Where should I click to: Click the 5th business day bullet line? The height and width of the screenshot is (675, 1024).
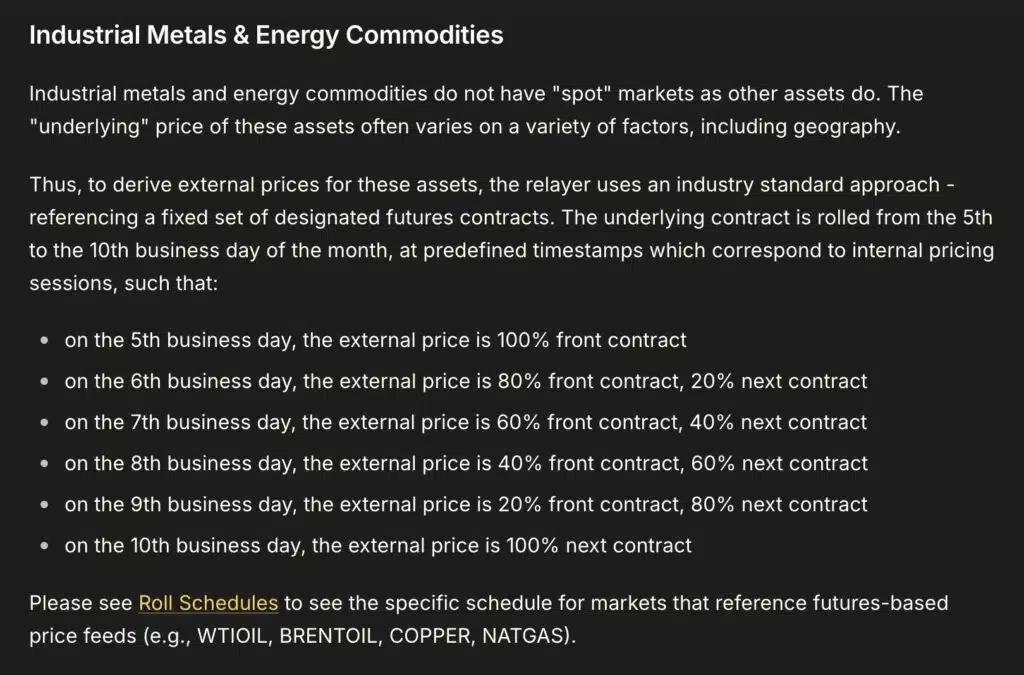pos(375,340)
